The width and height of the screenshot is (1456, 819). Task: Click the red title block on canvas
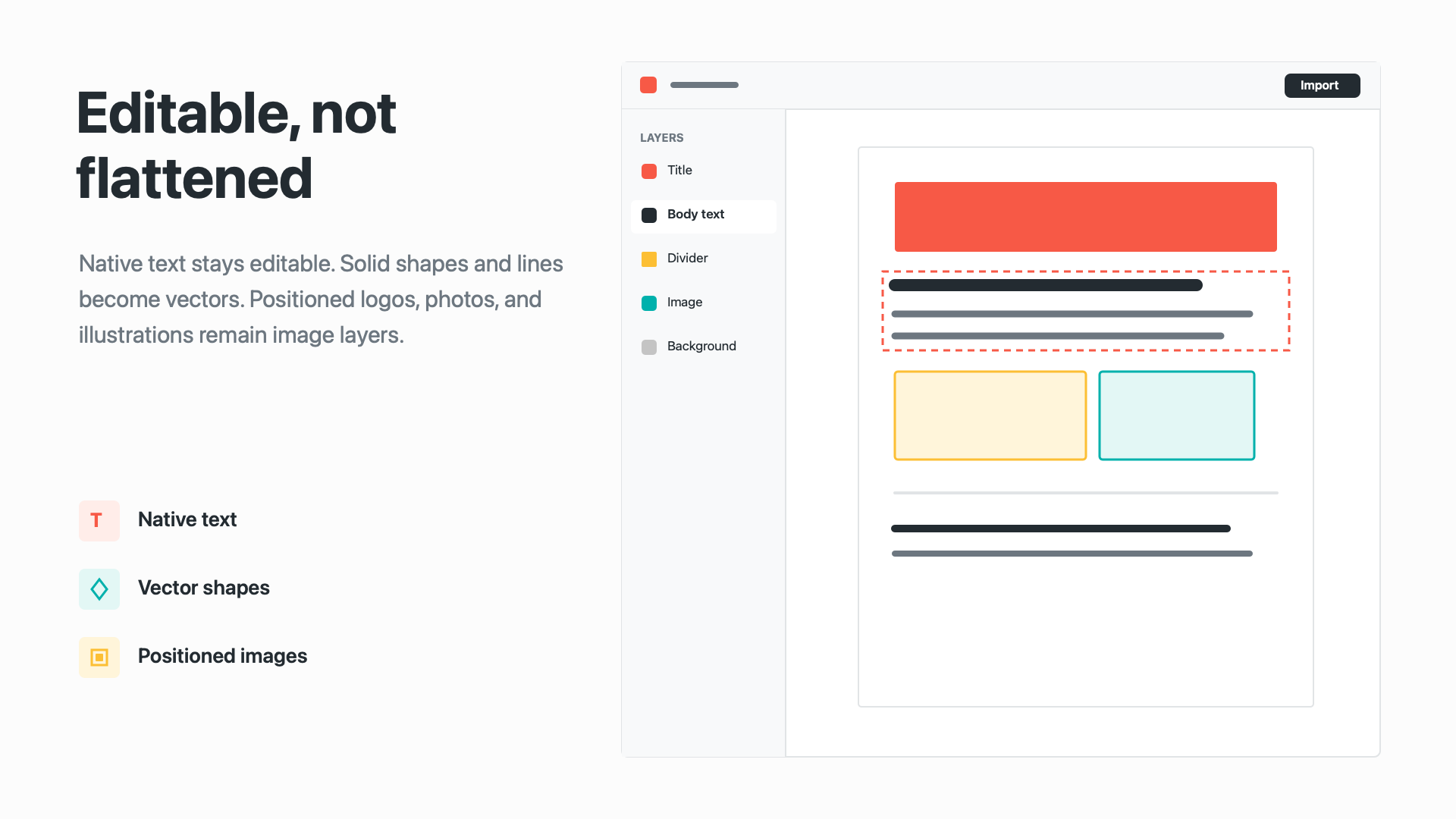click(x=1086, y=217)
